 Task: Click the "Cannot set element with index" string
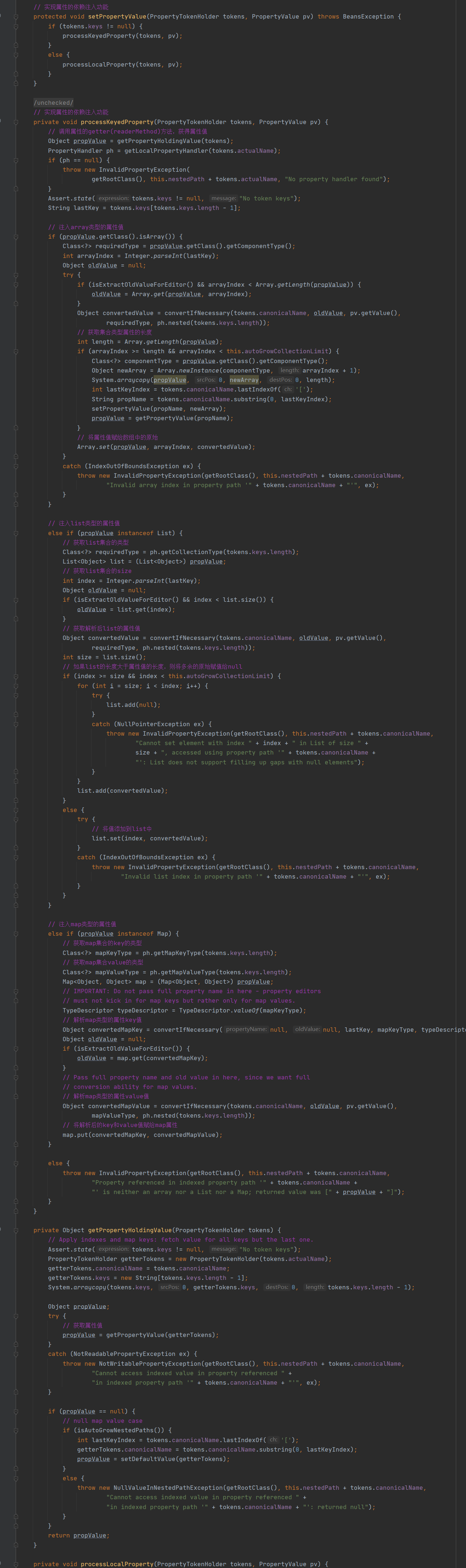(x=194, y=743)
